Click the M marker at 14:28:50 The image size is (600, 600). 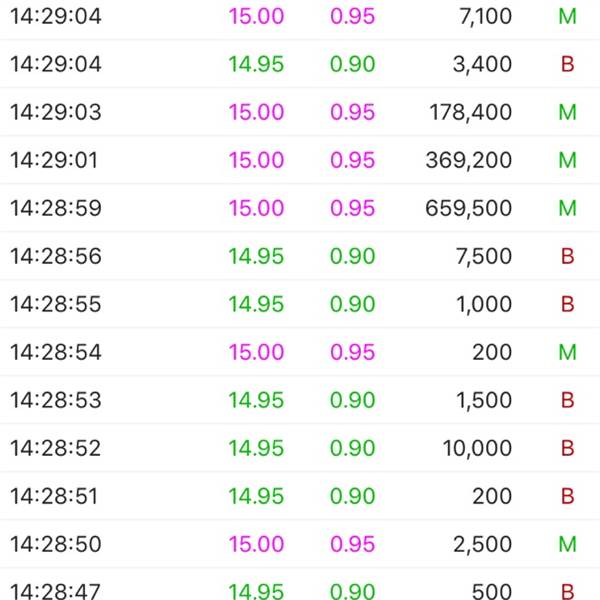567,544
